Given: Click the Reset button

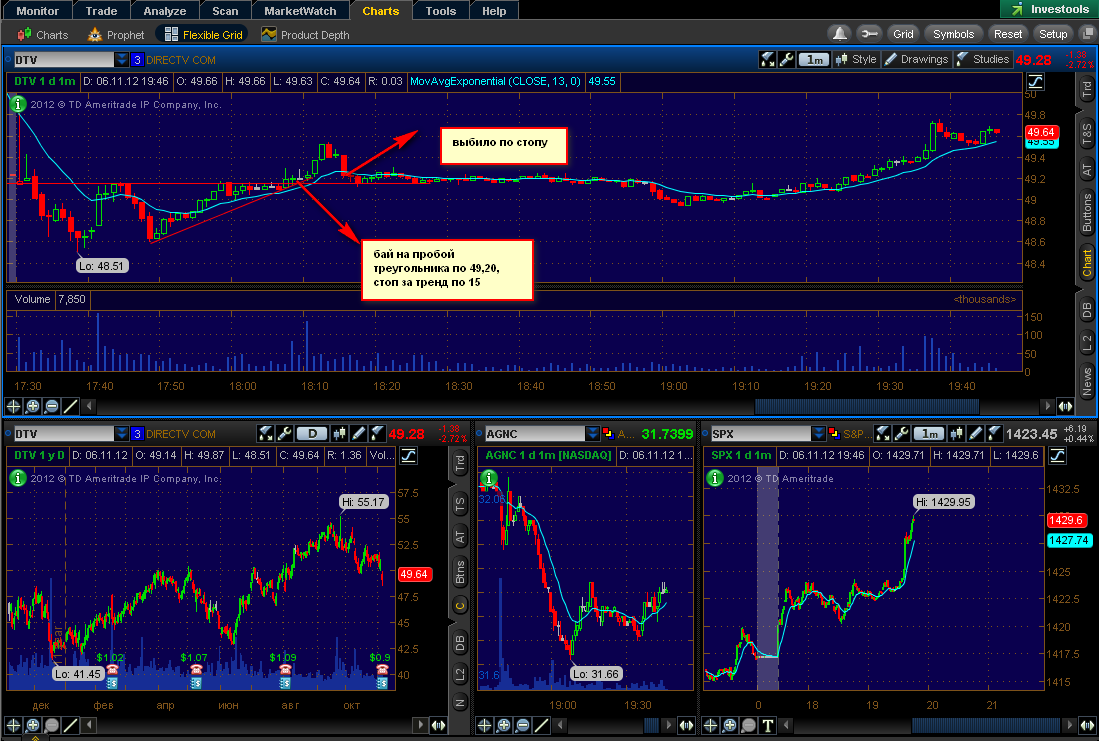Looking at the screenshot, I should [x=1007, y=34].
